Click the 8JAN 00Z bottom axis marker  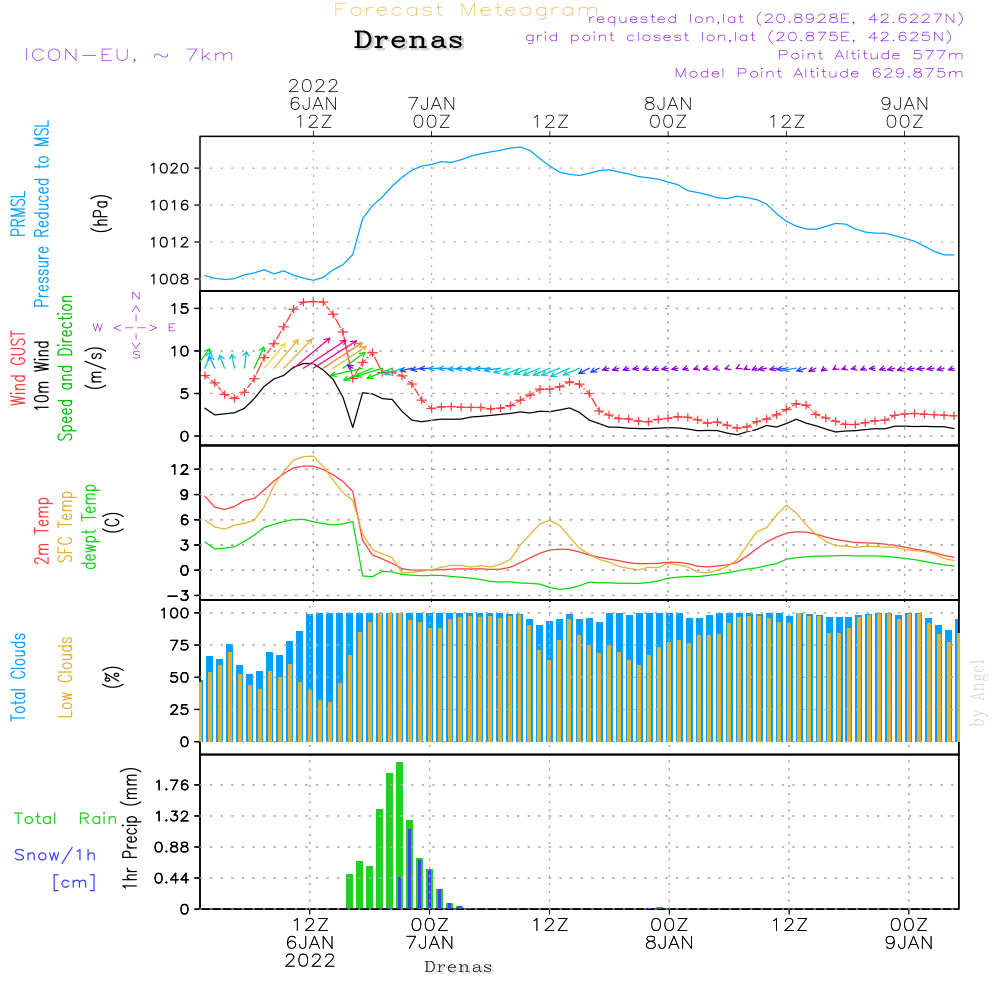pyautogui.click(x=669, y=934)
